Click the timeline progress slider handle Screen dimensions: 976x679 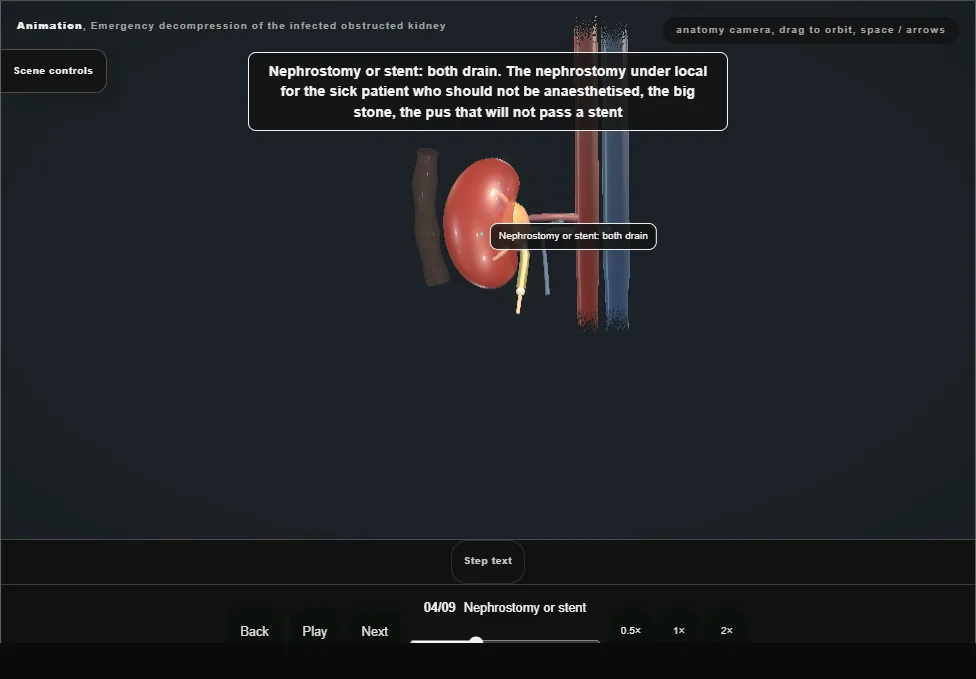click(x=476, y=640)
